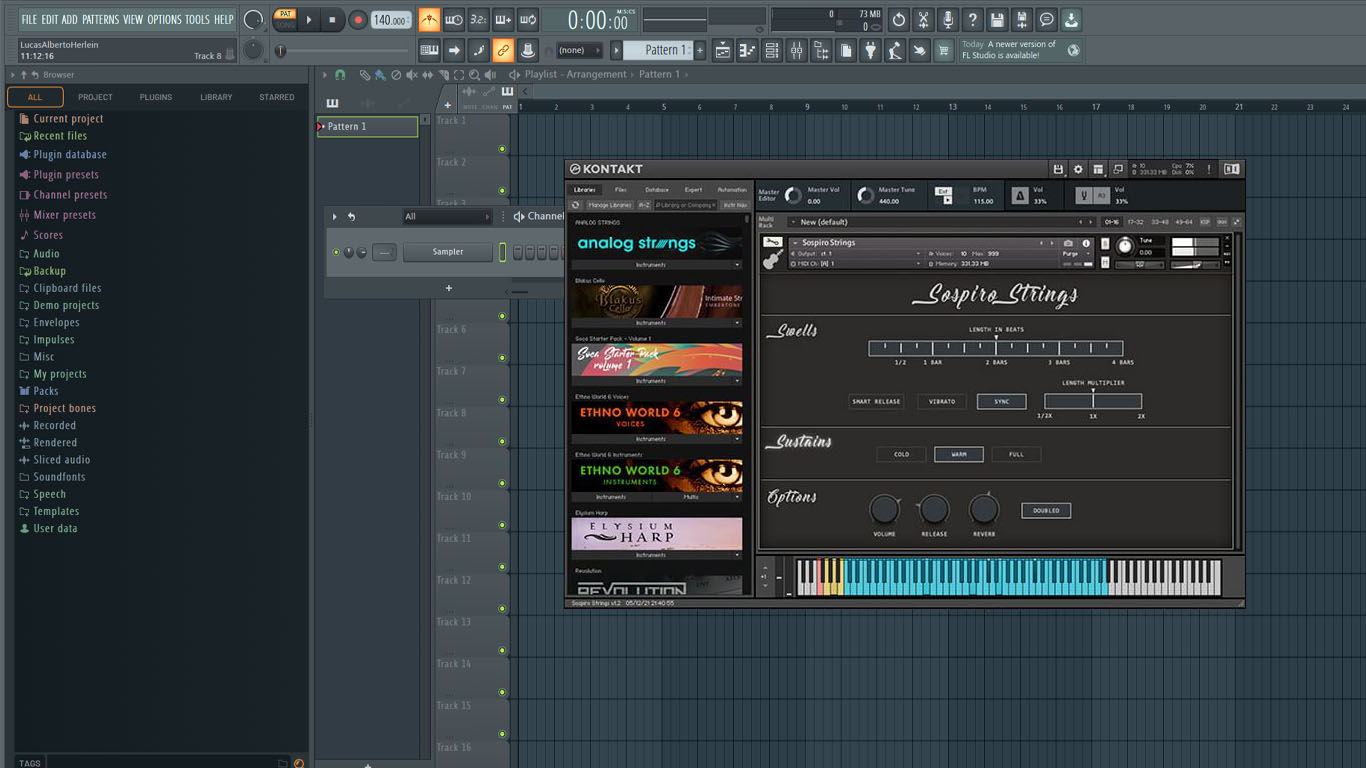The height and width of the screenshot is (768, 1366).
Task: Open the Blakus Cello Instruments dropdown
Action: [x=656, y=323]
